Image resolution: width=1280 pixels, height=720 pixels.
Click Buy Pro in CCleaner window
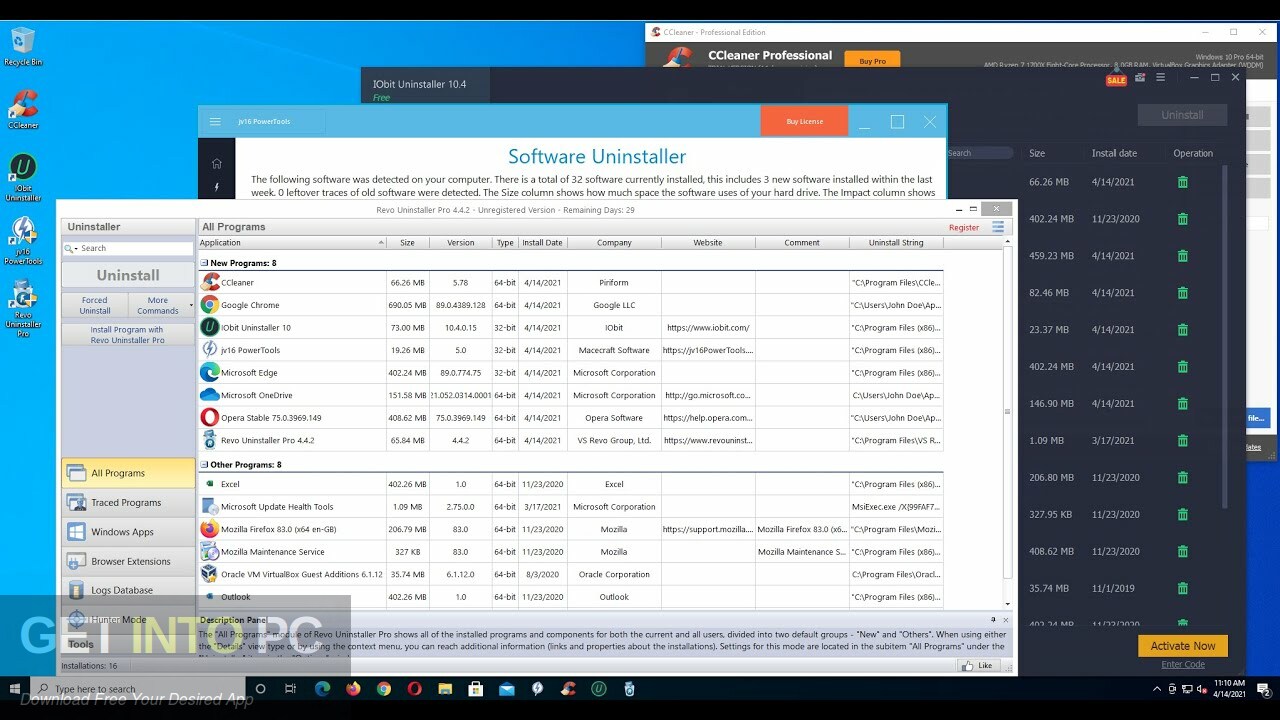coord(872,60)
